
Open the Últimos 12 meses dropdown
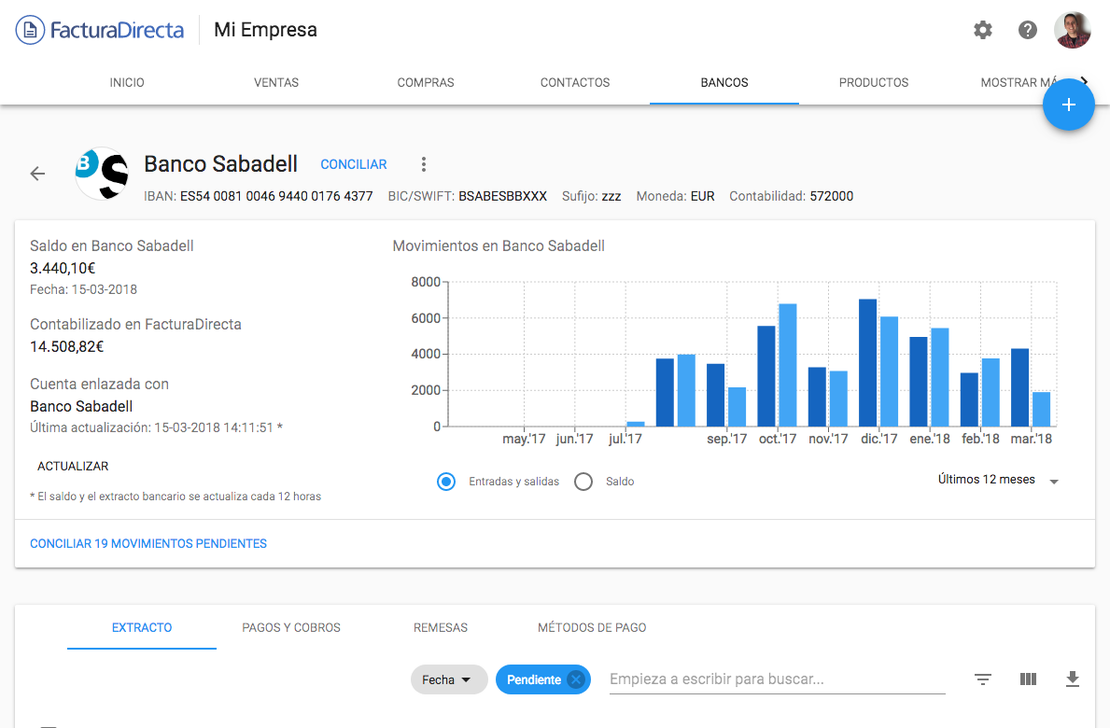[x=998, y=480]
